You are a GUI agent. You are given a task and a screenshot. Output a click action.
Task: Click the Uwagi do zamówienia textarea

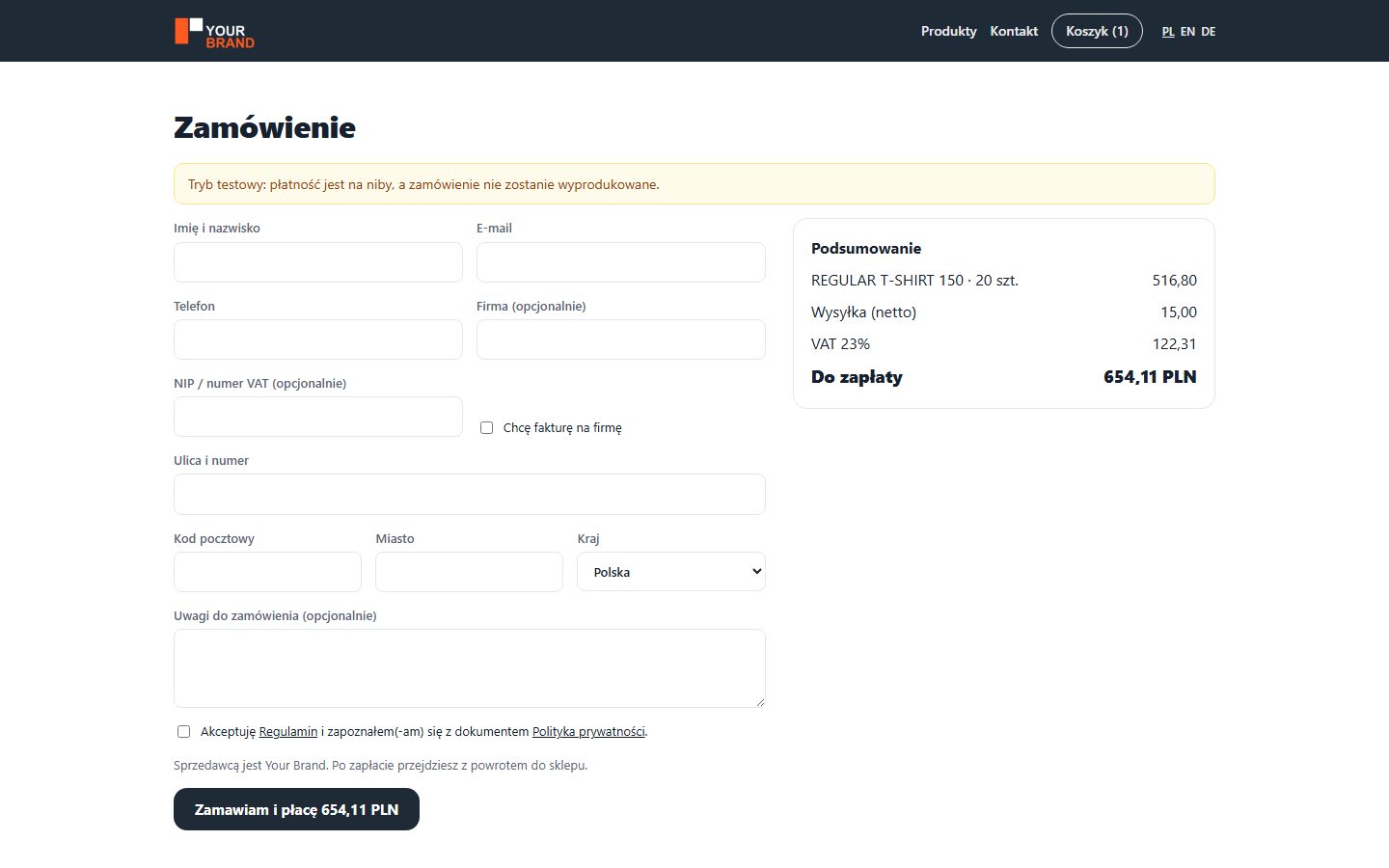[470, 668]
